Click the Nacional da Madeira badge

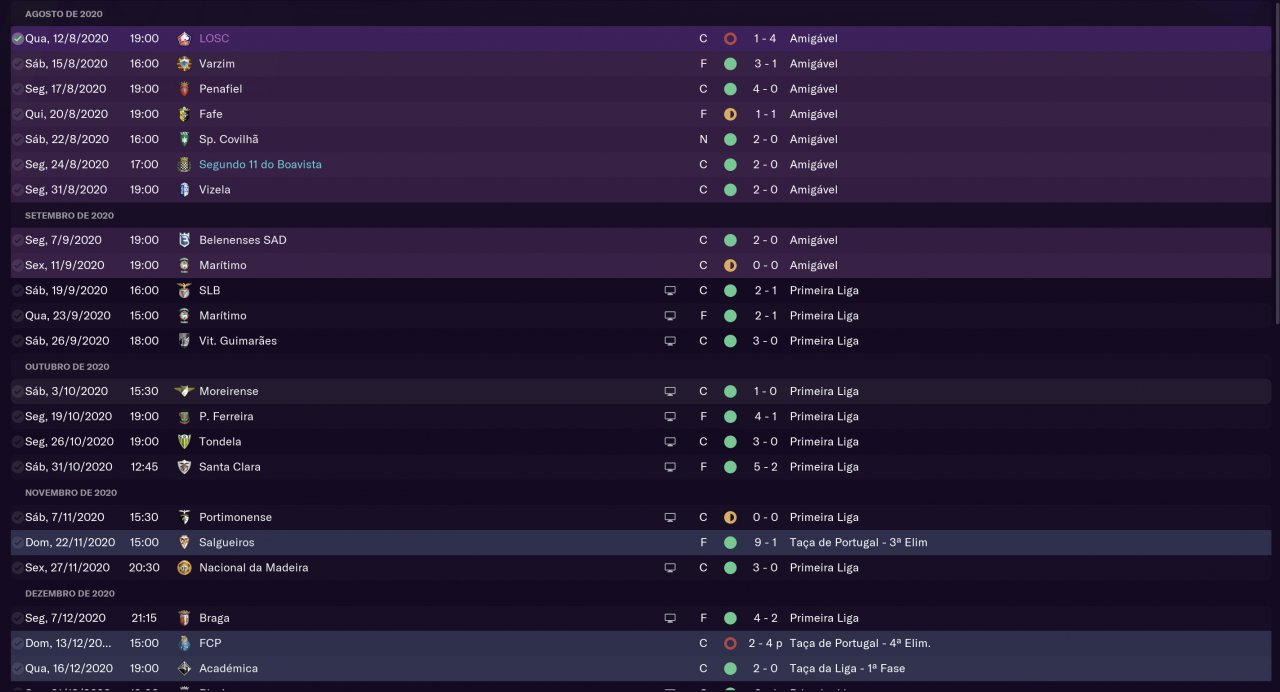pyautogui.click(x=184, y=568)
